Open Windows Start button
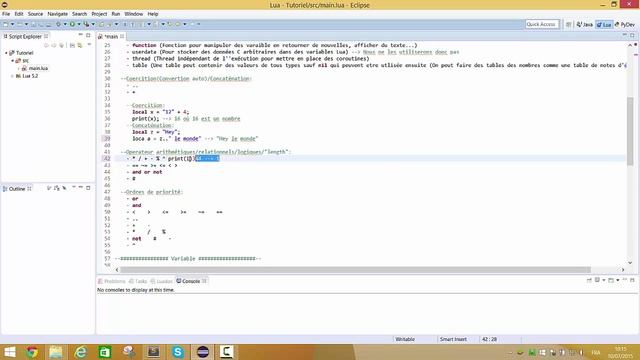Screen dimensions: 640x360 pos(9,352)
